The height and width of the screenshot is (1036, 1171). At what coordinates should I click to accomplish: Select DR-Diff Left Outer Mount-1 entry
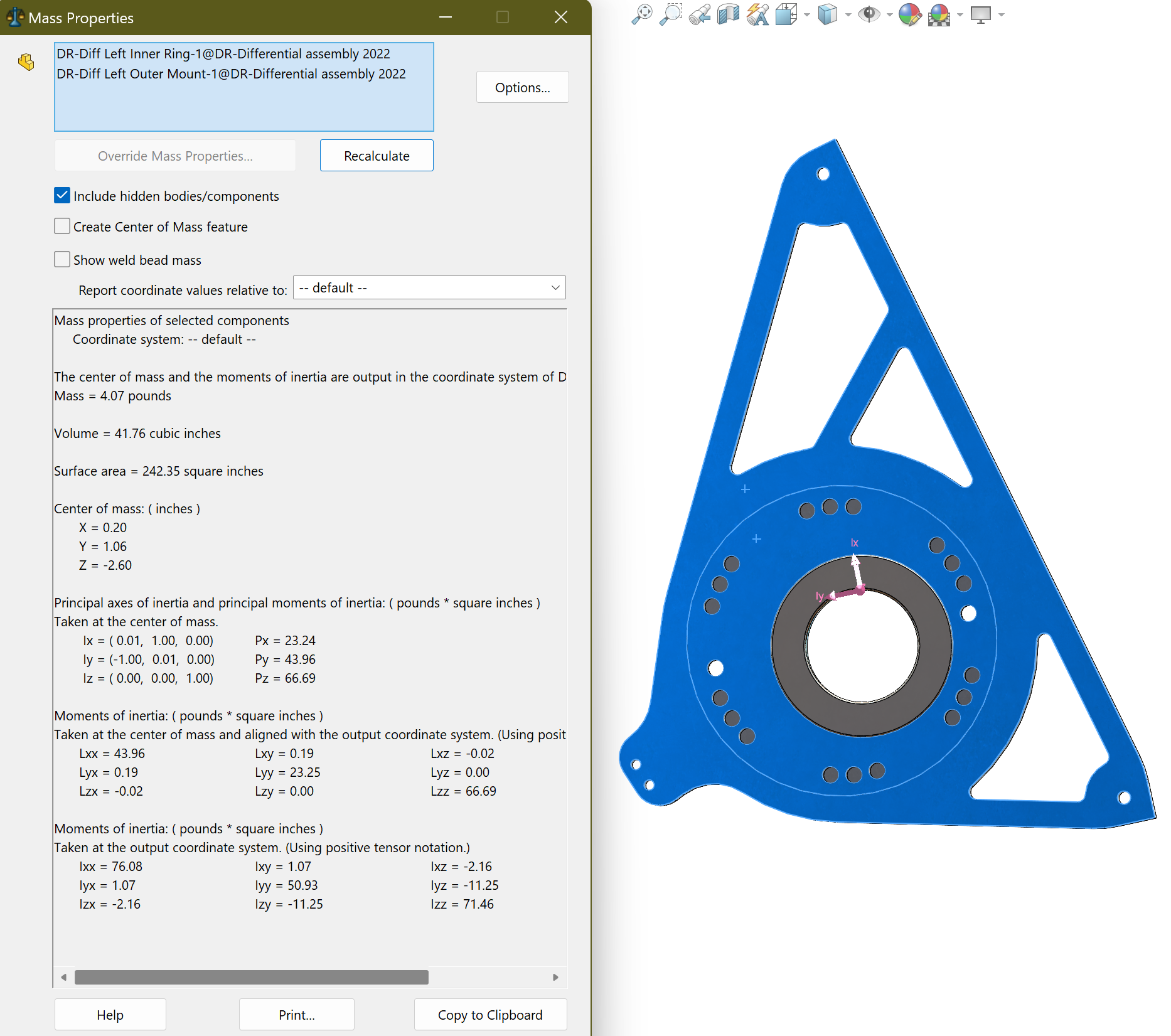231,74
